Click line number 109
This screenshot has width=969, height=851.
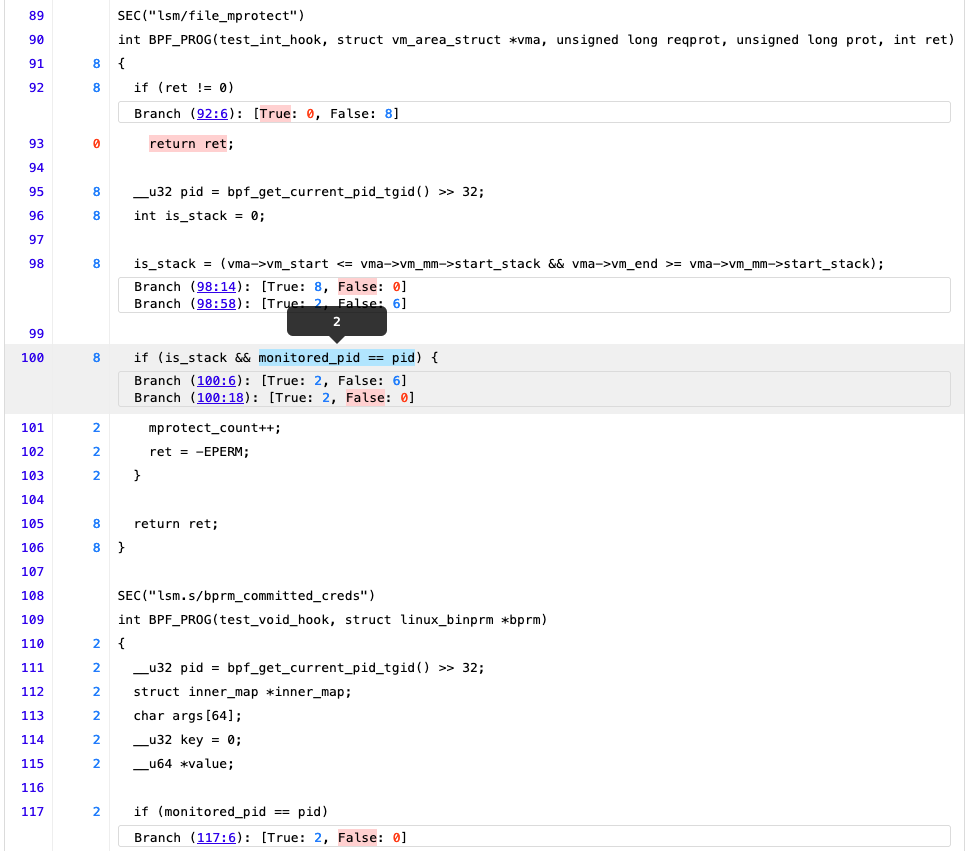(33, 620)
